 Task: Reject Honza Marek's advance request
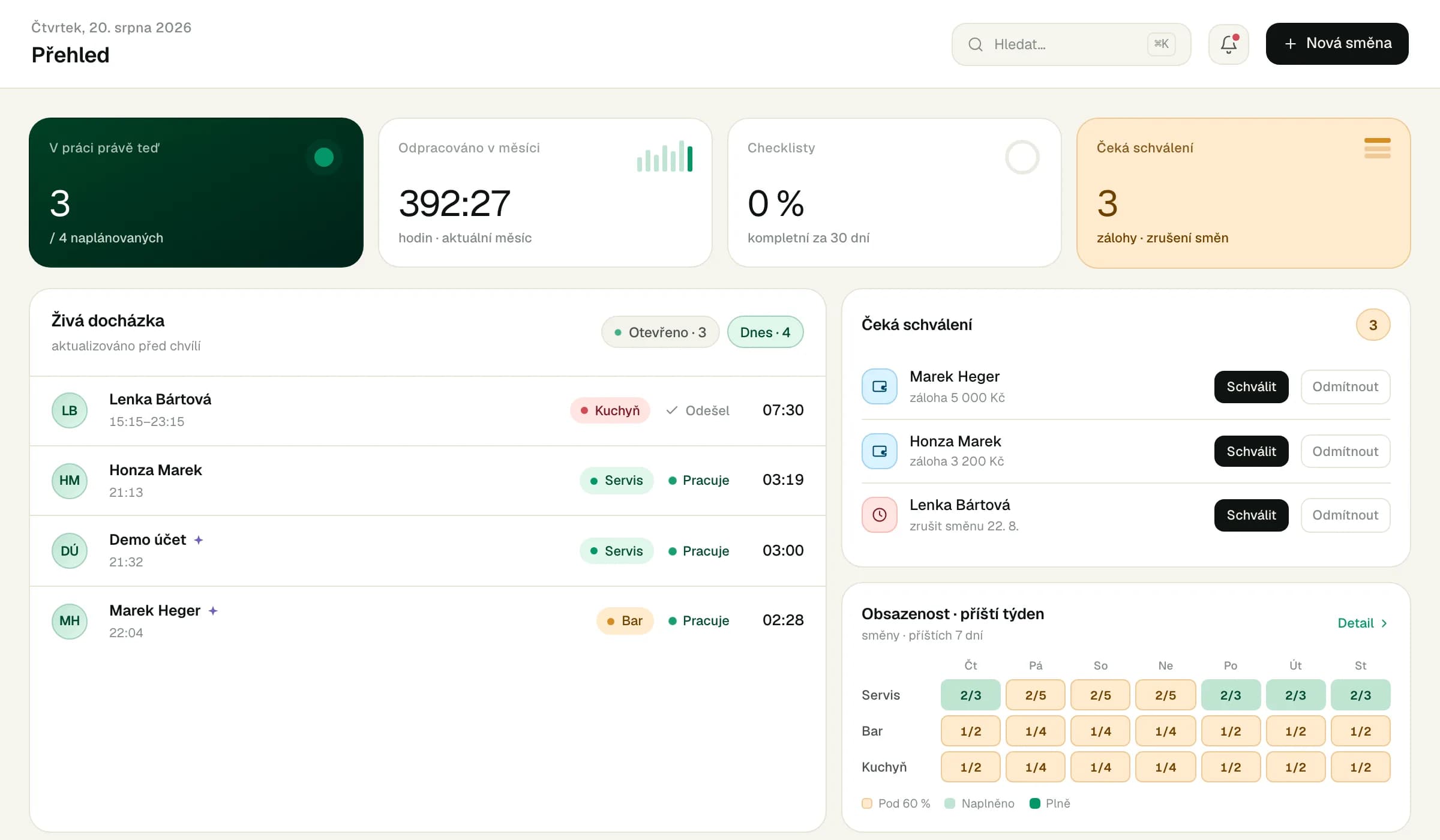tap(1345, 451)
